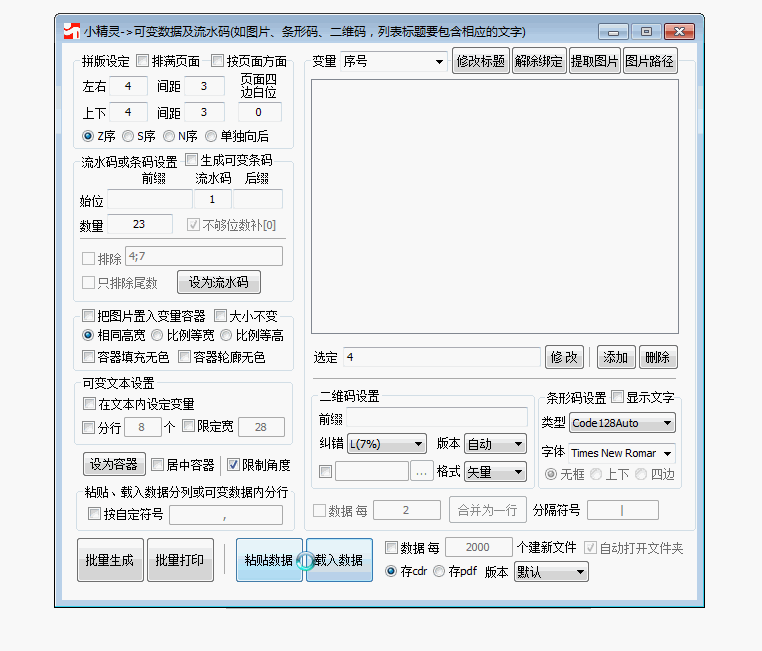Click the 后缀 field in 流水码 settings
762x651 pixels.
[258, 199]
